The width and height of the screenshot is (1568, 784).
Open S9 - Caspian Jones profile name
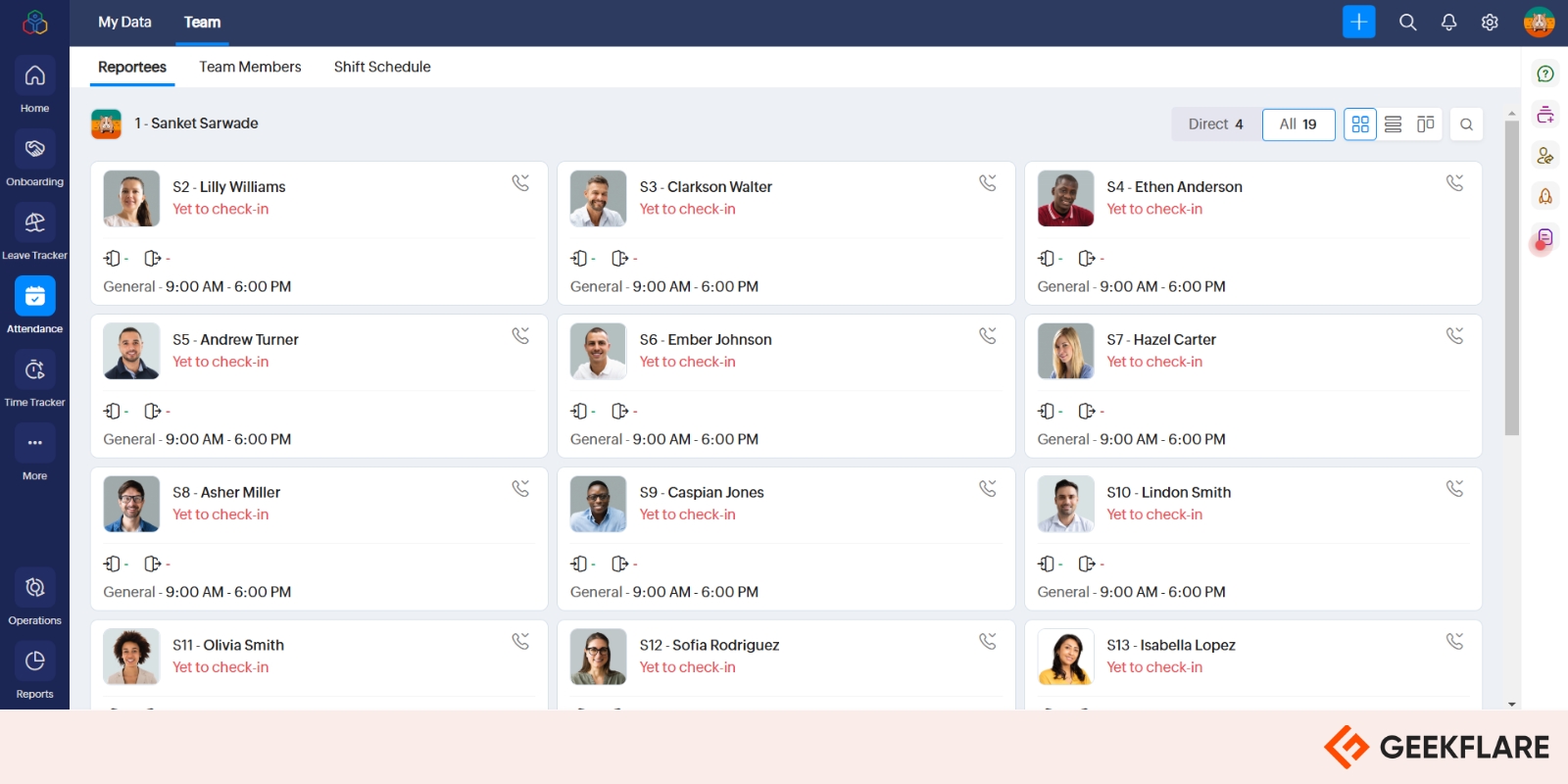(x=702, y=493)
